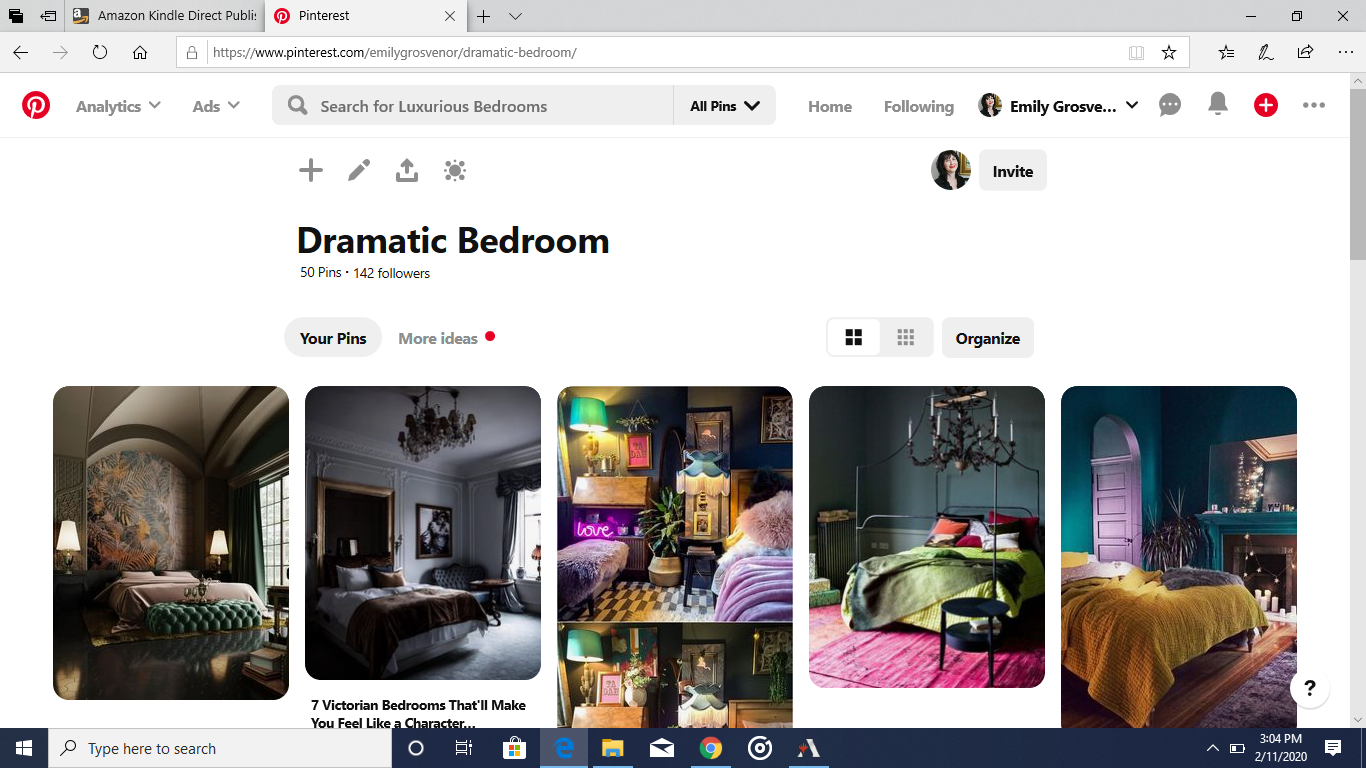Screen dimensions: 1366x768
Task: Open File Explorer from the taskbar
Action: 613,748
